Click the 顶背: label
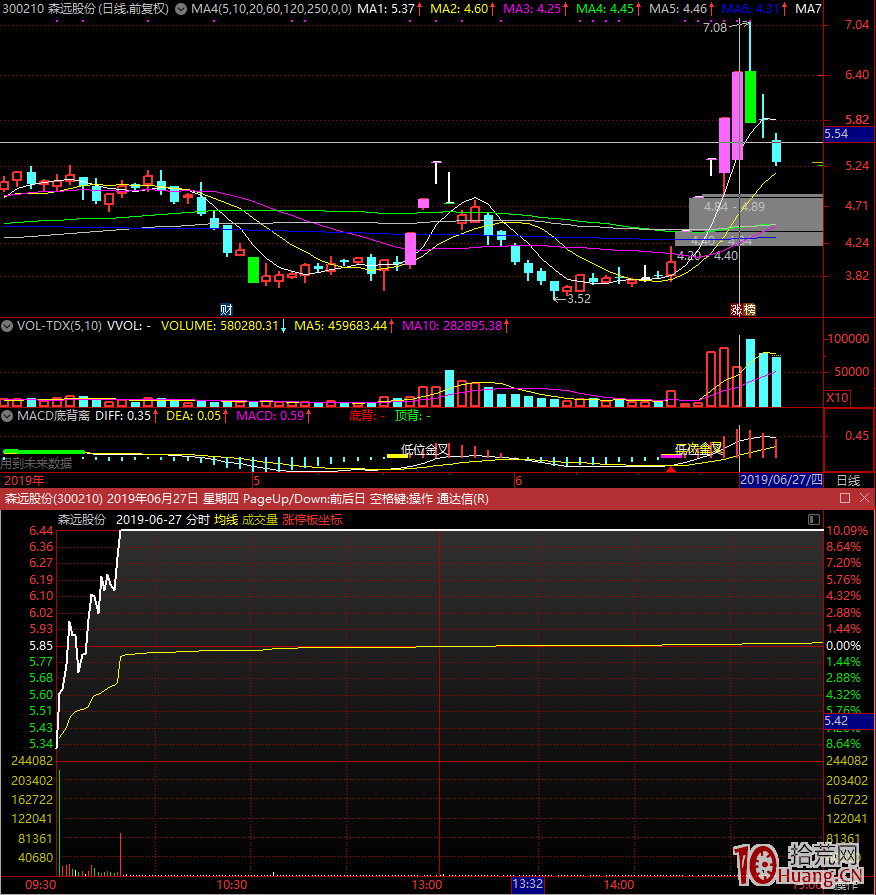 [409, 416]
